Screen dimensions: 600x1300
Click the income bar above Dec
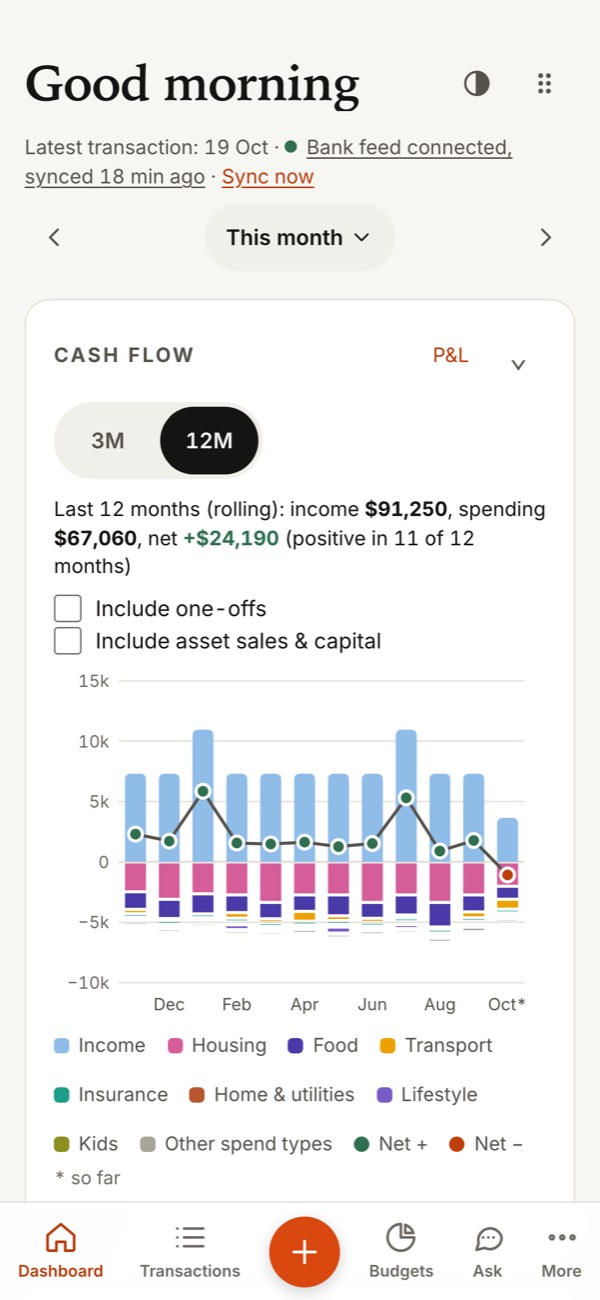click(x=169, y=818)
